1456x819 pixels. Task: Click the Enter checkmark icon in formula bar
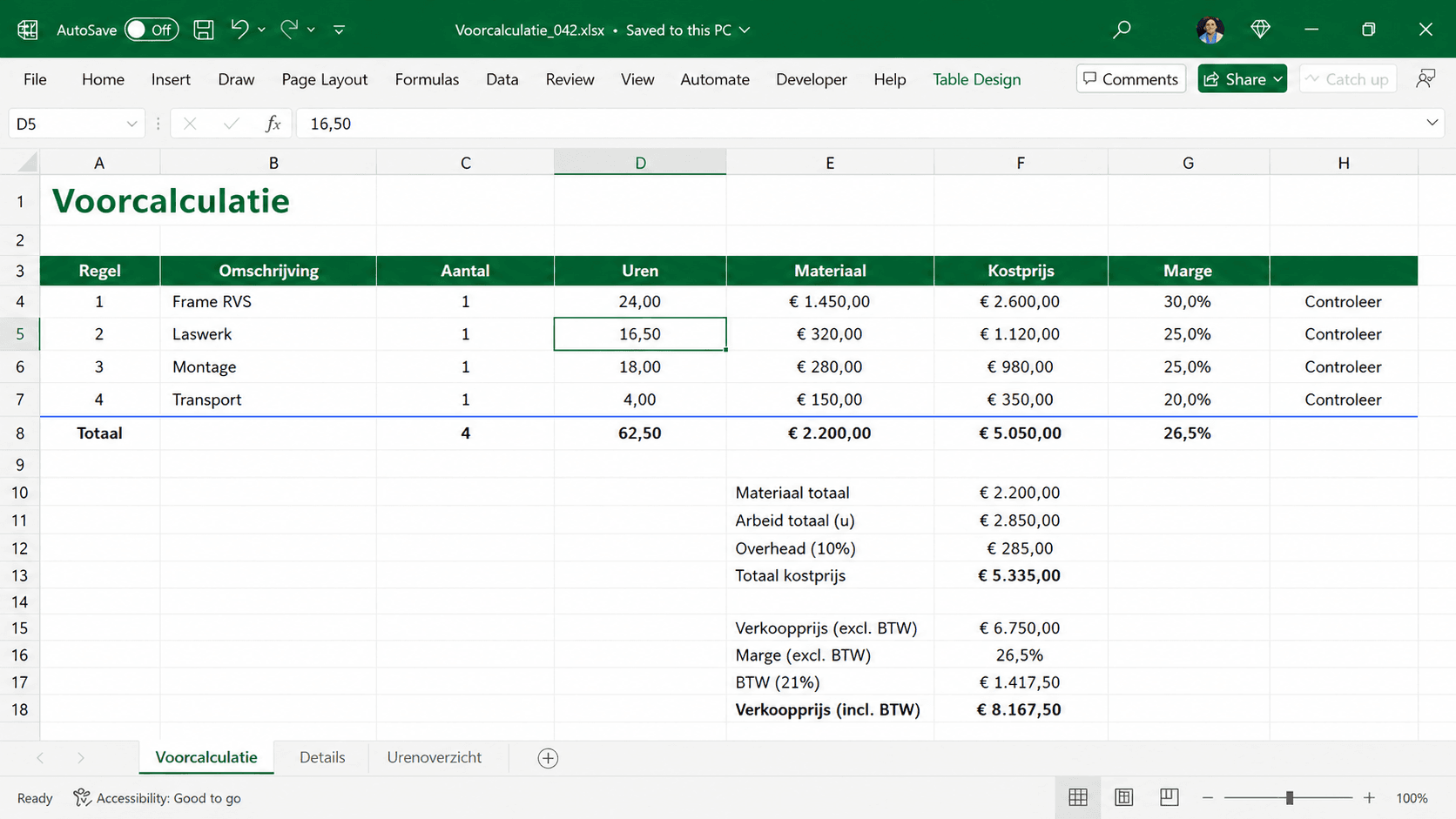tap(231, 124)
